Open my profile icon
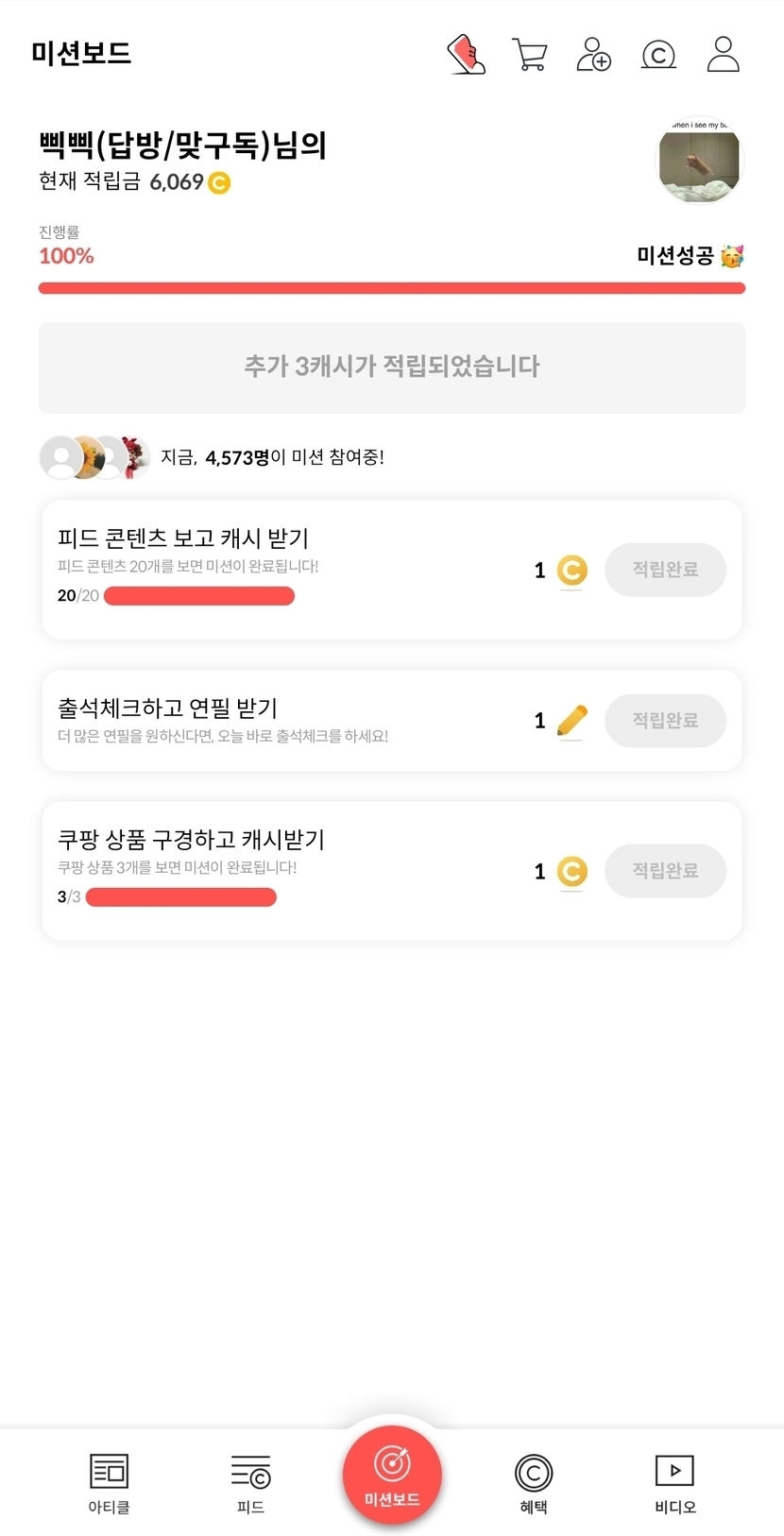This screenshot has height=1536, width=784. click(x=723, y=55)
